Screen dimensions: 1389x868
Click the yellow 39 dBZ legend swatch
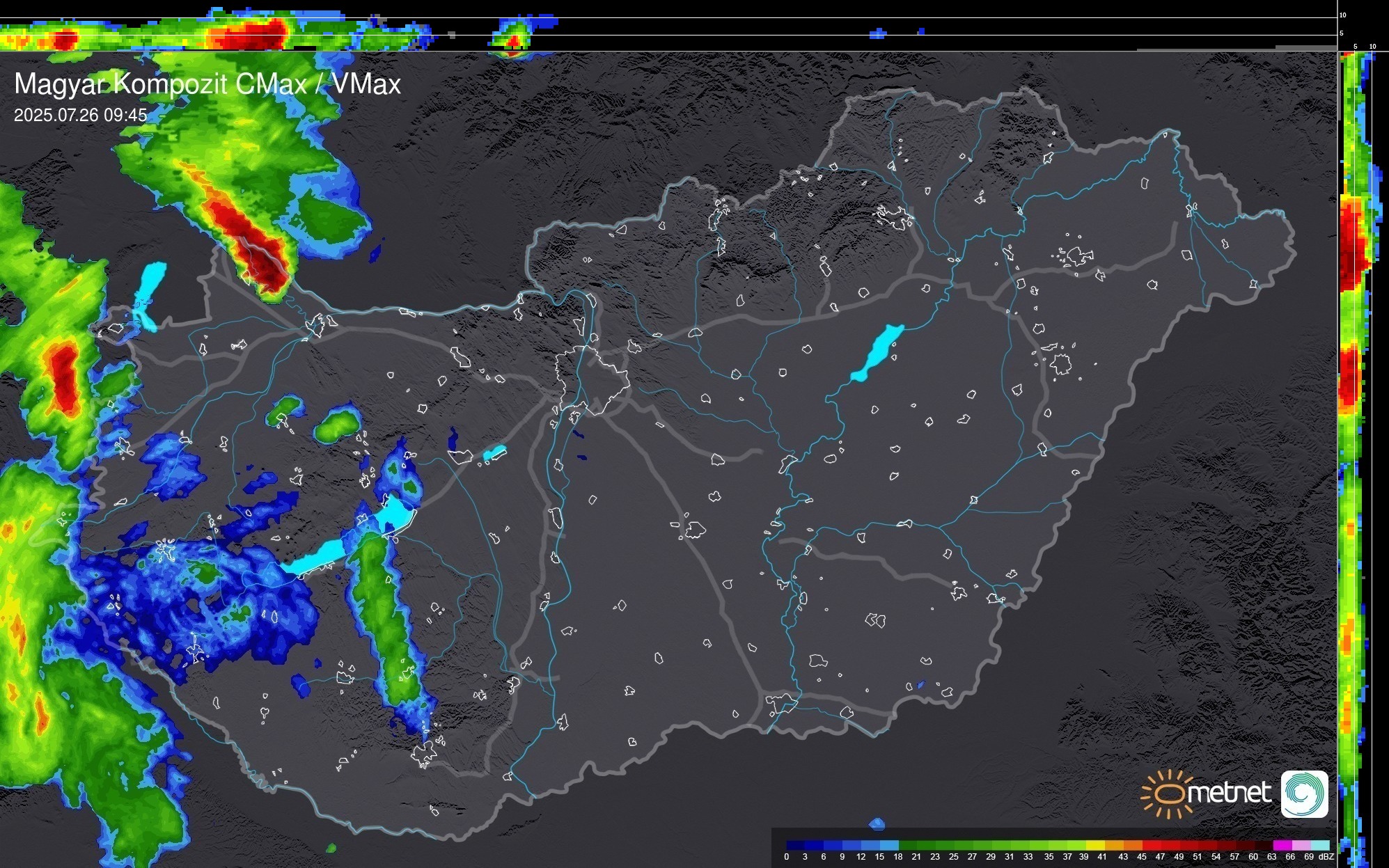(x=1094, y=845)
